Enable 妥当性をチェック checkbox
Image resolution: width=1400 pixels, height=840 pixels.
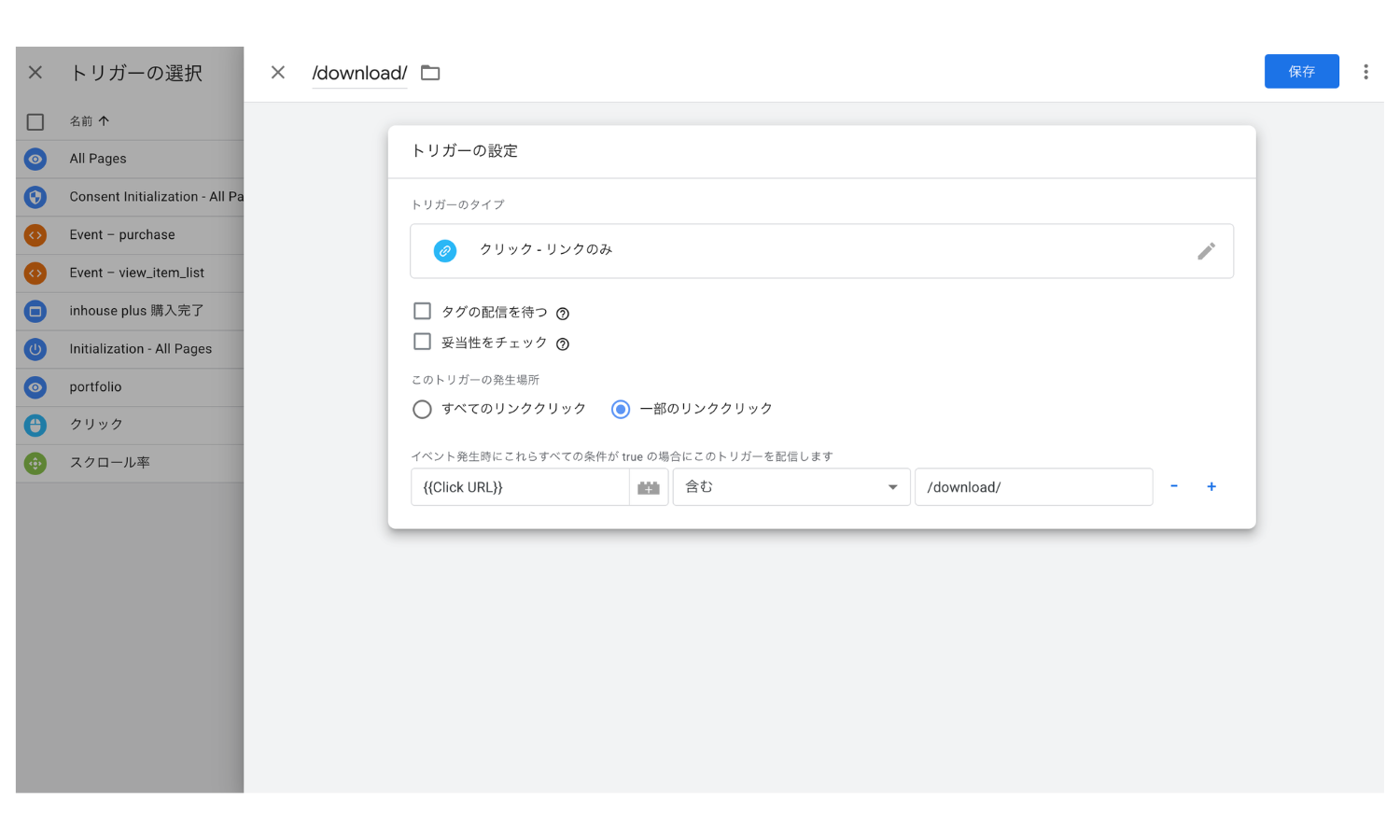[x=422, y=342]
